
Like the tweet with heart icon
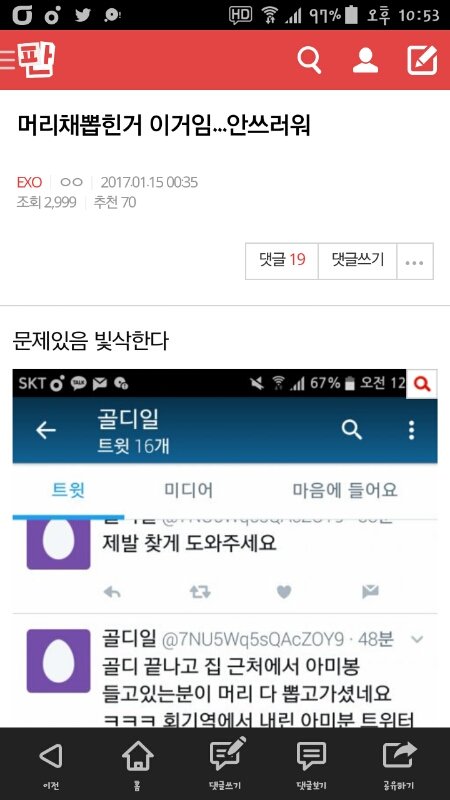(284, 591)
